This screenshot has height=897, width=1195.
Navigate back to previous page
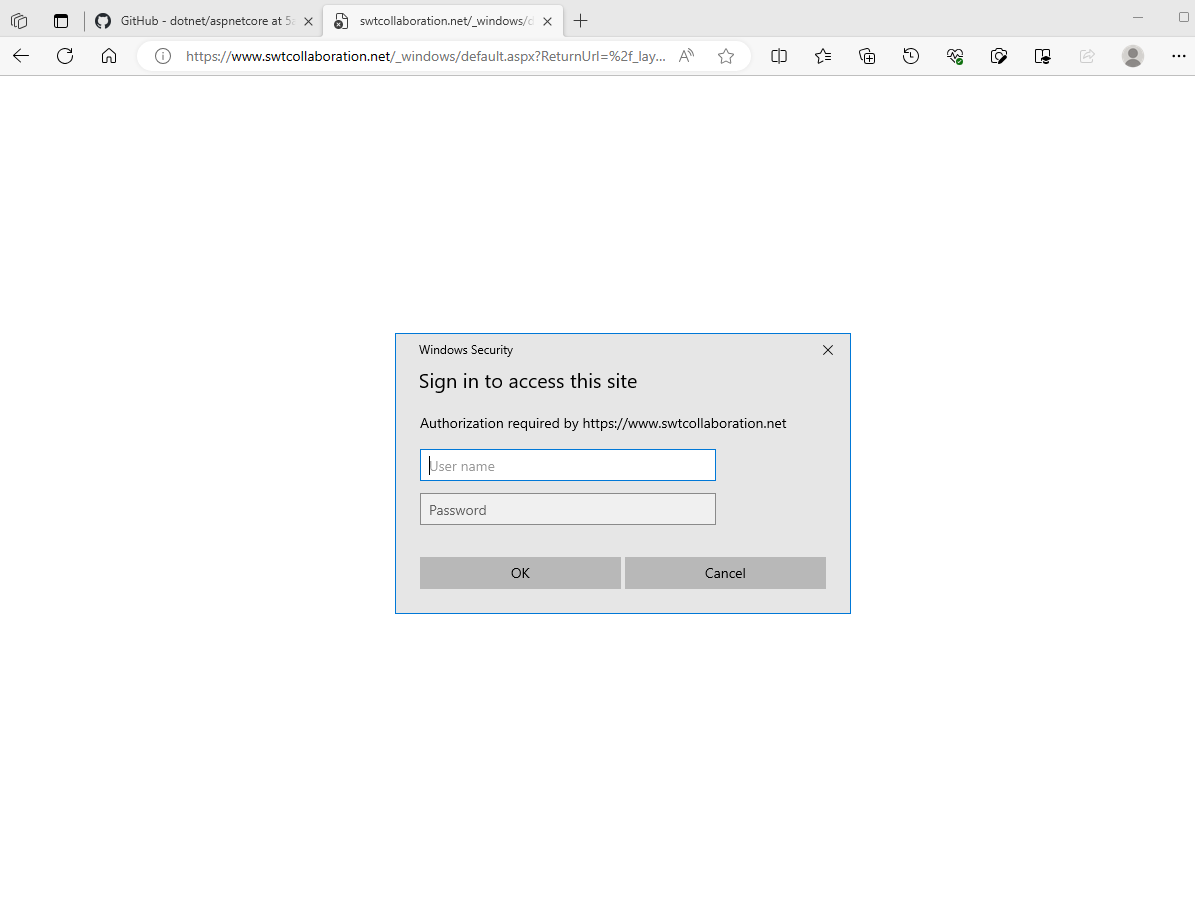pos(21,56)
